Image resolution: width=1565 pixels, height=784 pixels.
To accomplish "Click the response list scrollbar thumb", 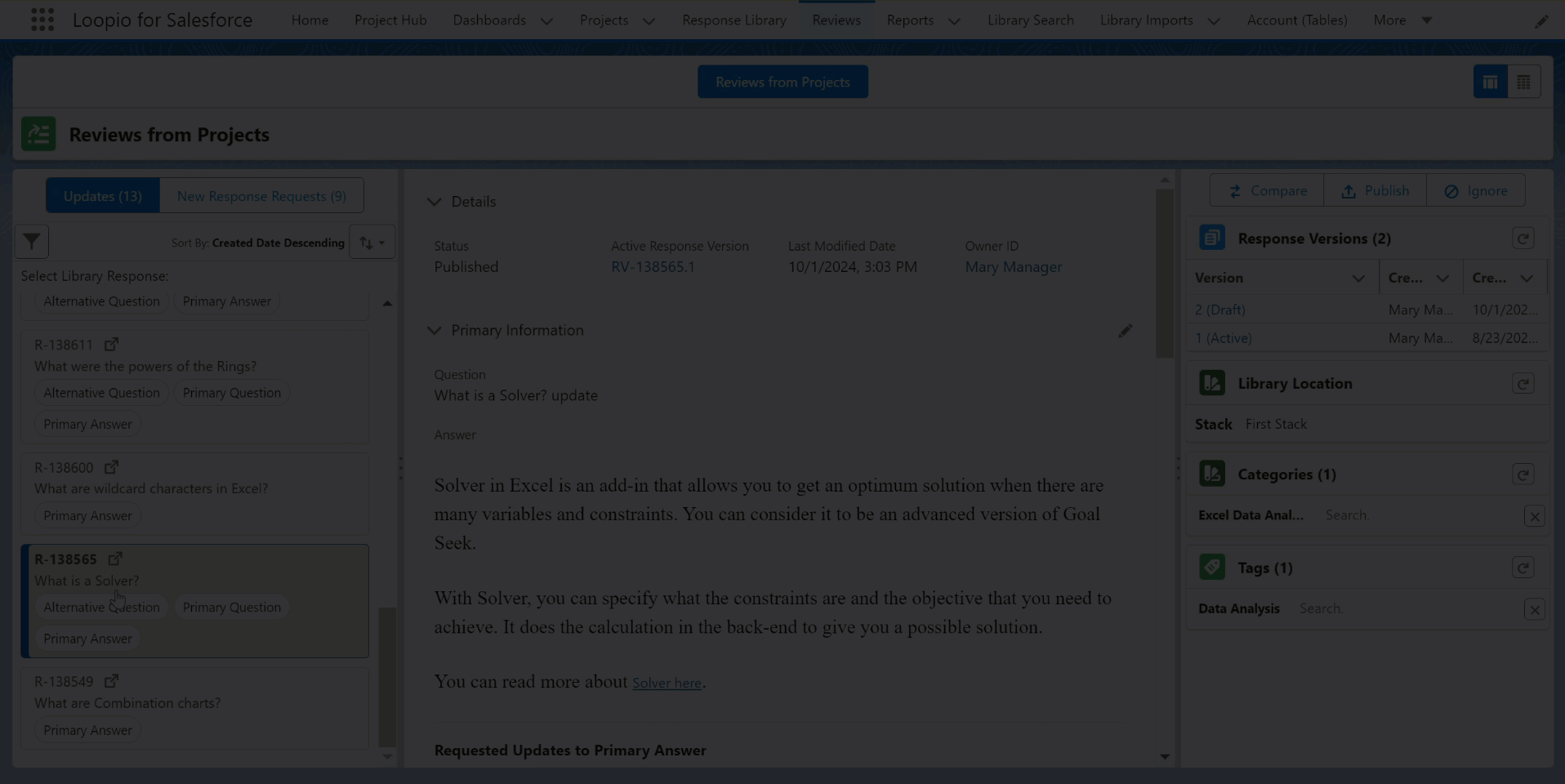I will pos(388,676).
